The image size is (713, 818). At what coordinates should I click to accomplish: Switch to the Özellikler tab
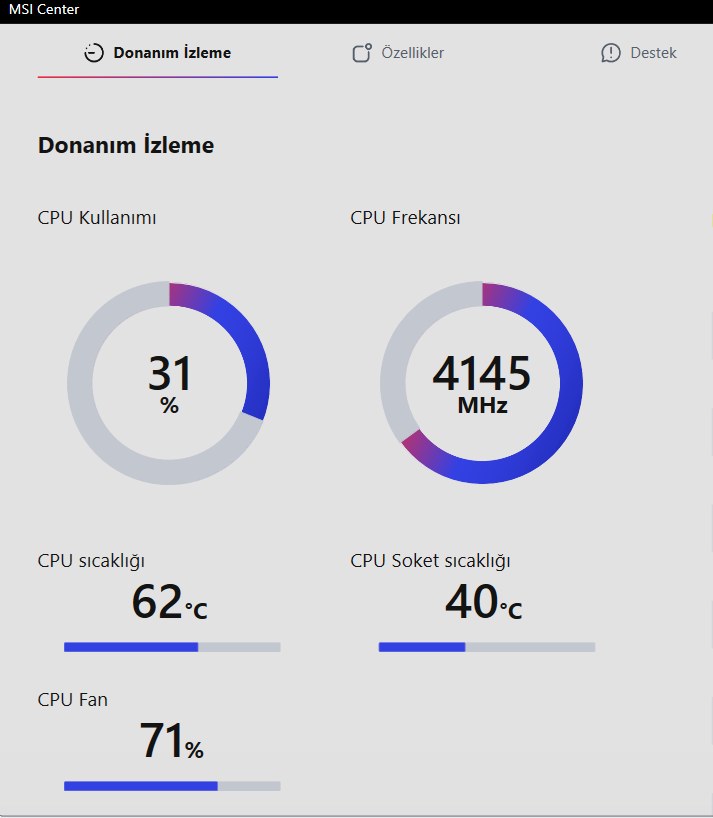[398, 53]
